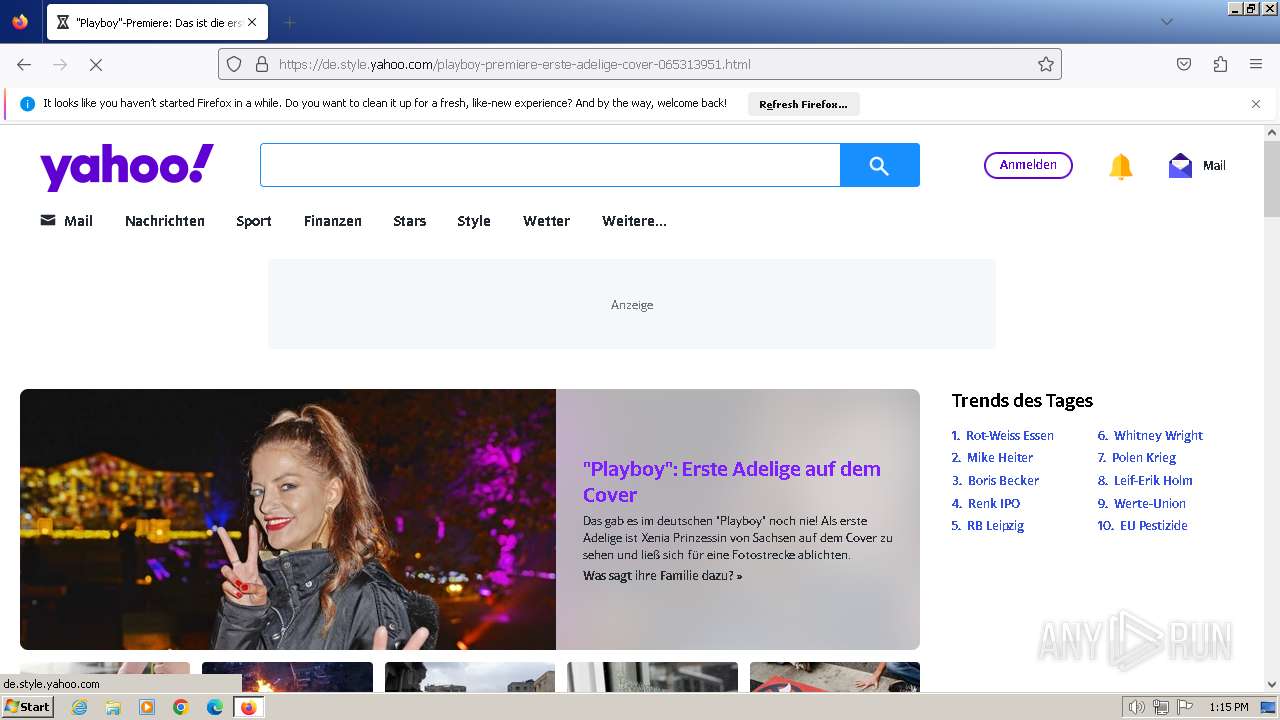Bookmark this page with the star

tap(1046, 64)
